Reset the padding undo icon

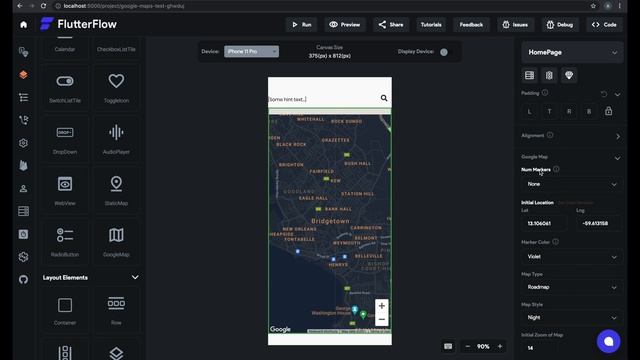[604, 94]
